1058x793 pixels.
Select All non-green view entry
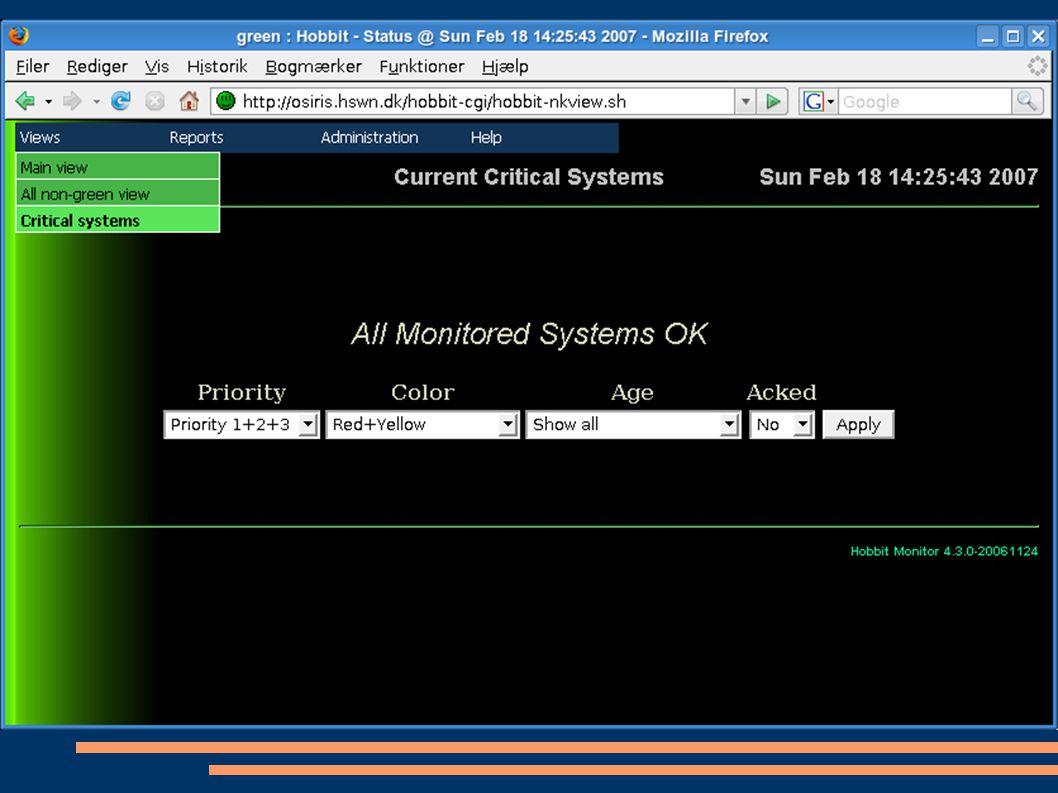tap(117, 194)
